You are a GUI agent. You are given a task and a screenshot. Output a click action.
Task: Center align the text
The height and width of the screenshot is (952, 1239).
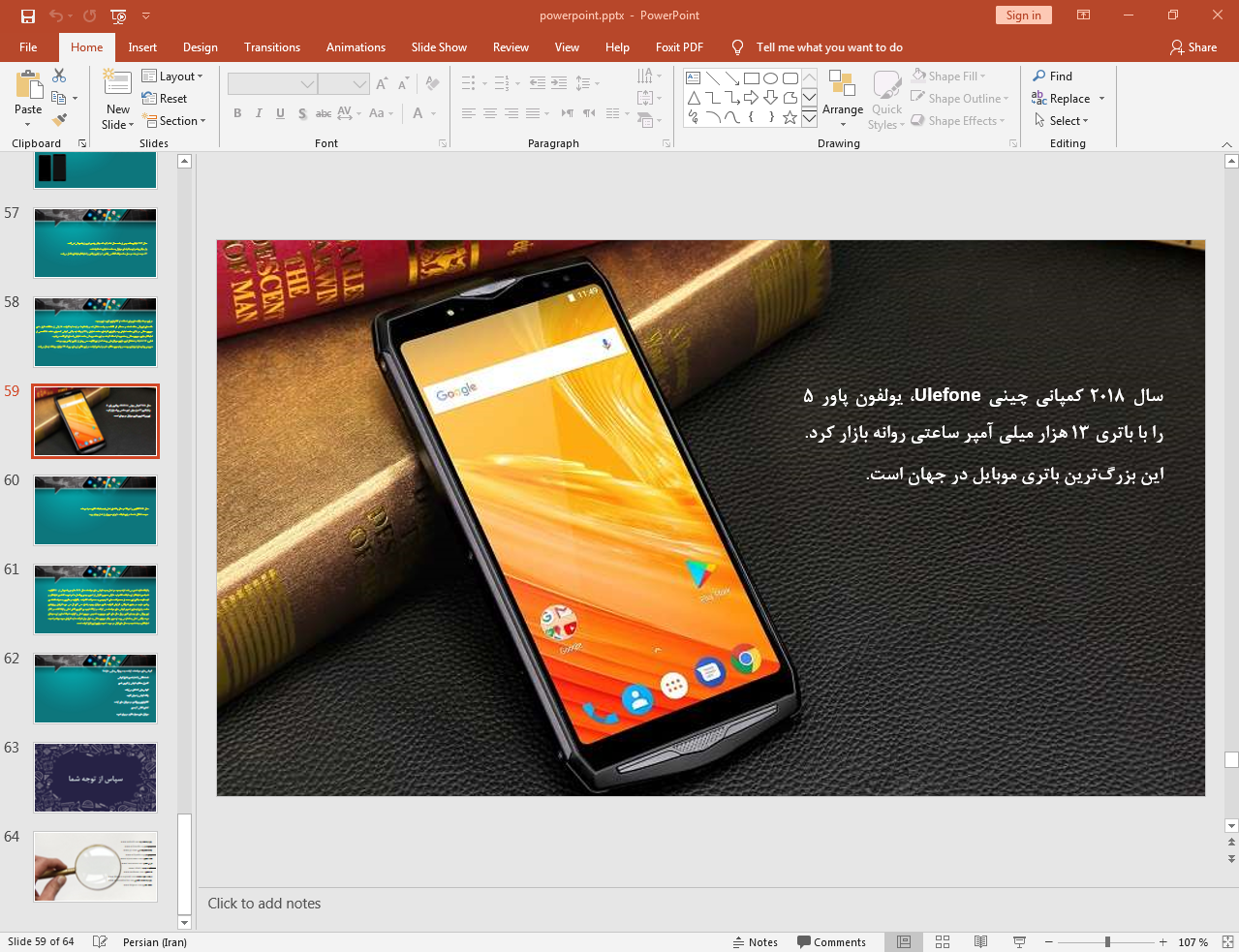click(490, 113)
